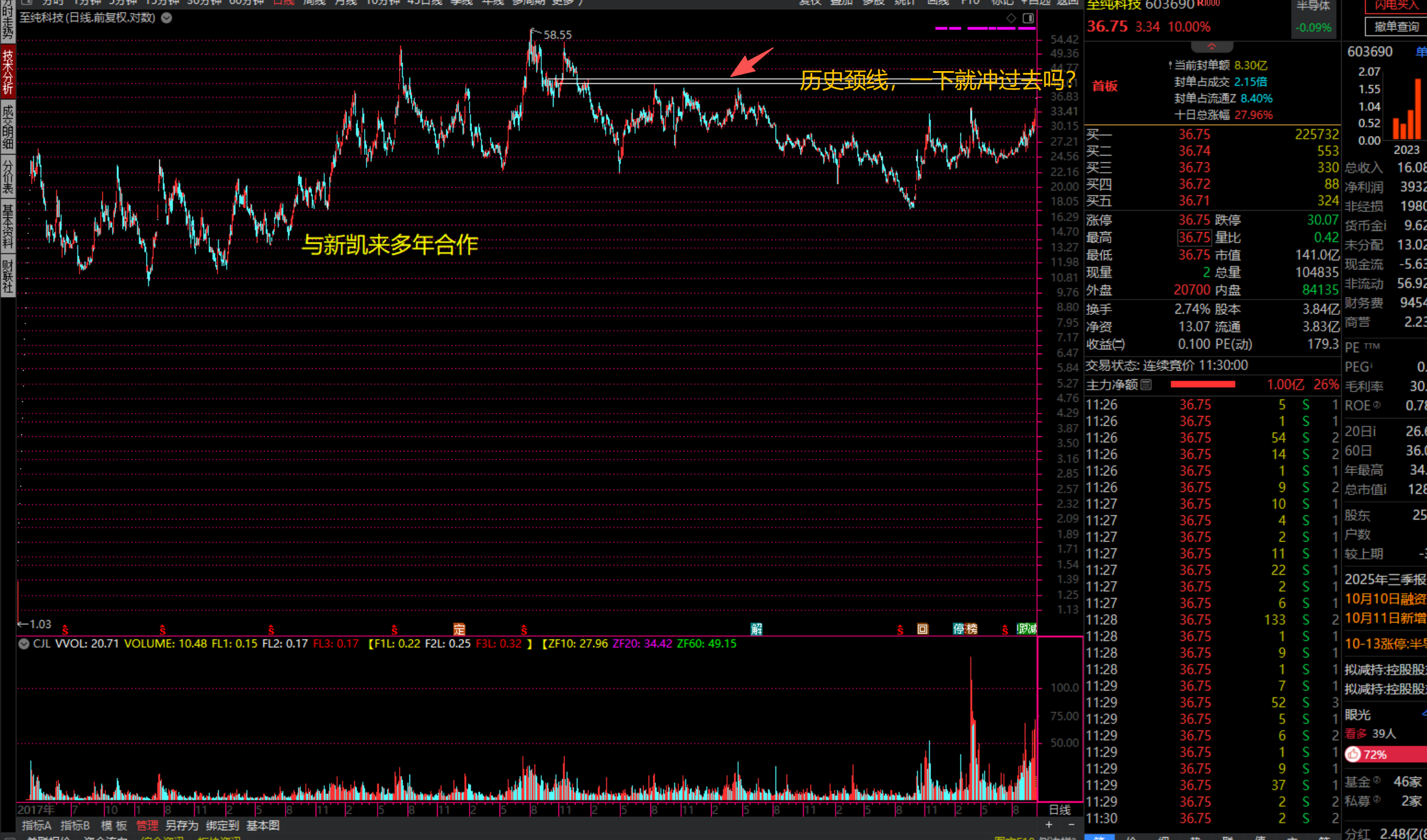Click the 半导体 sector box

coord(1313,18)
